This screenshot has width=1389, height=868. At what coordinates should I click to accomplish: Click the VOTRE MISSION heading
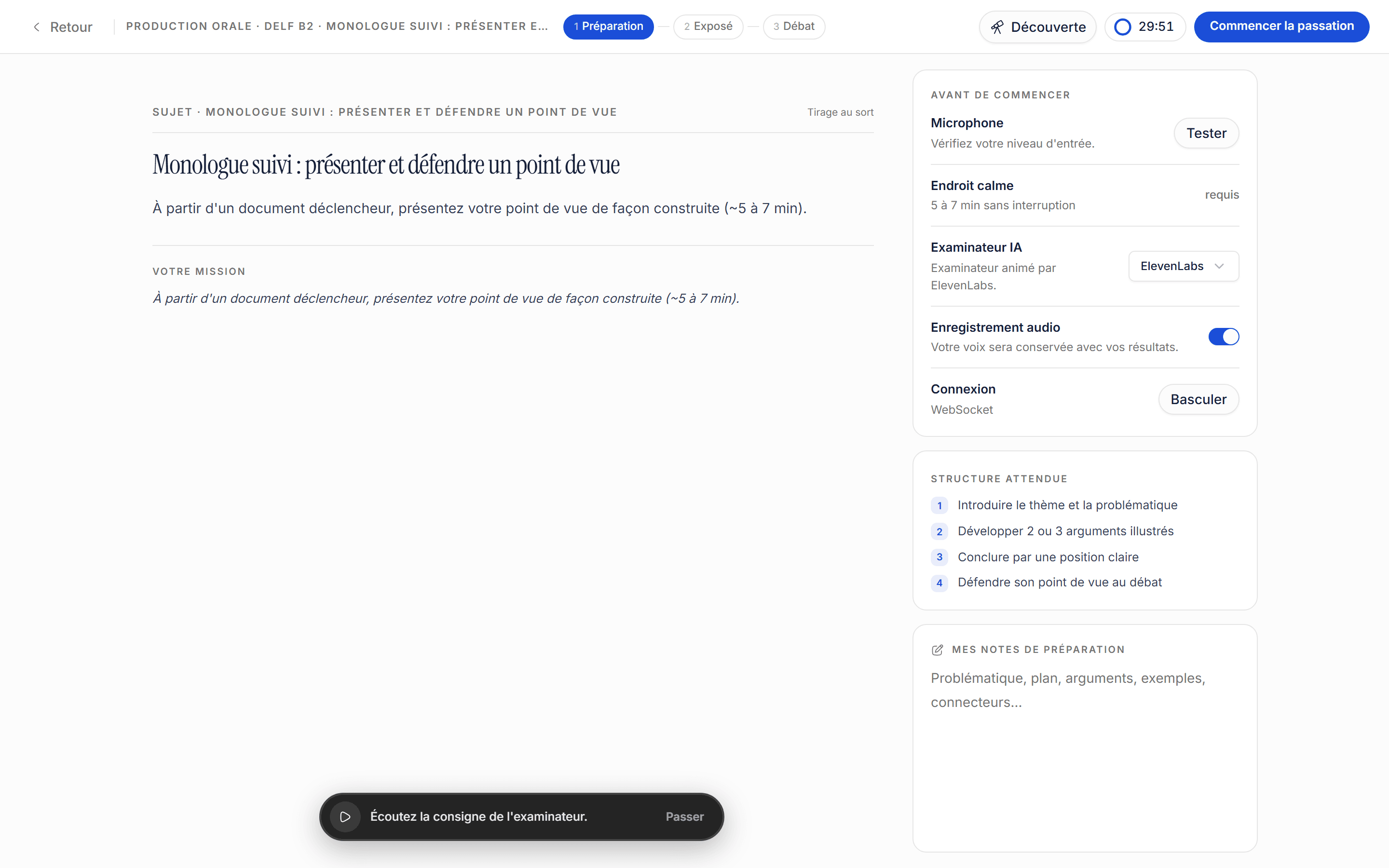[199, 271]
